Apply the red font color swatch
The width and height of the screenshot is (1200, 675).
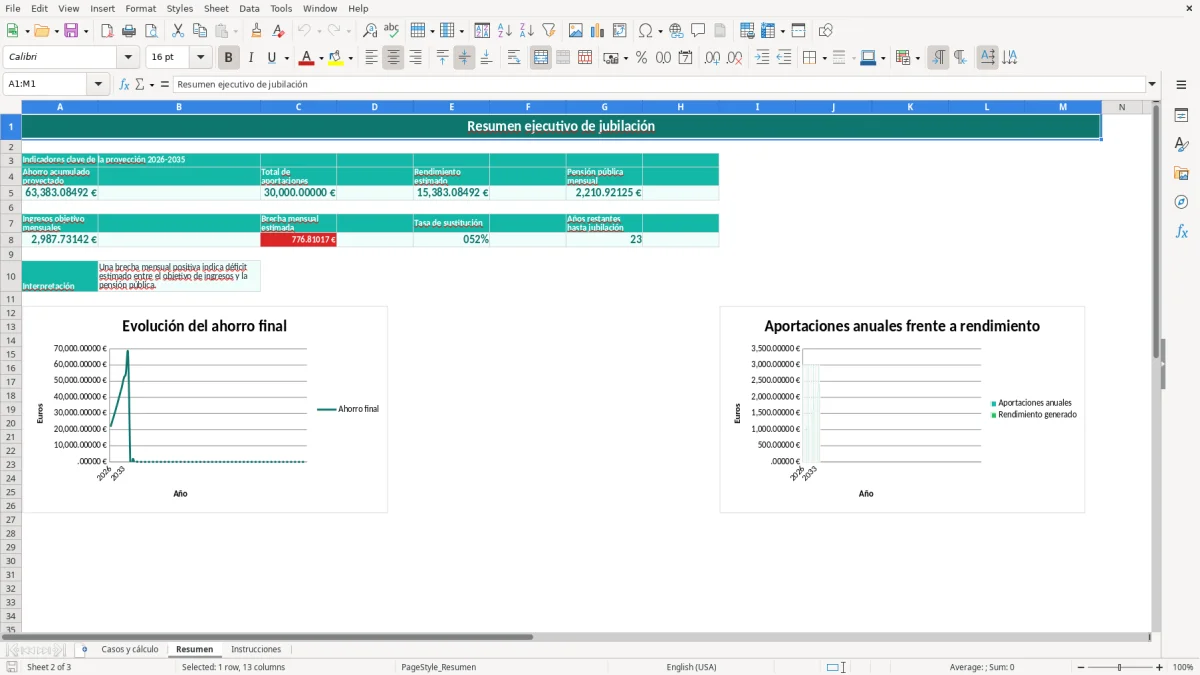(306, 58)
